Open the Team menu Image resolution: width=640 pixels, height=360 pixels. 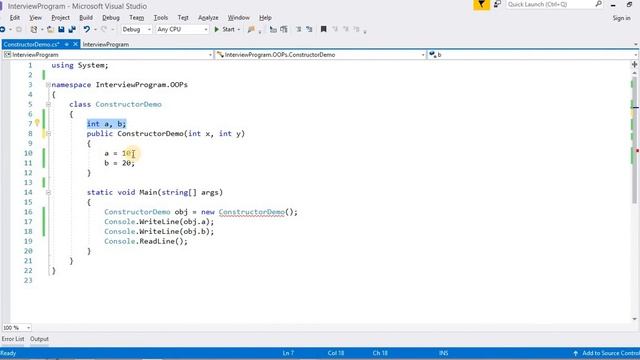[136, 18]
